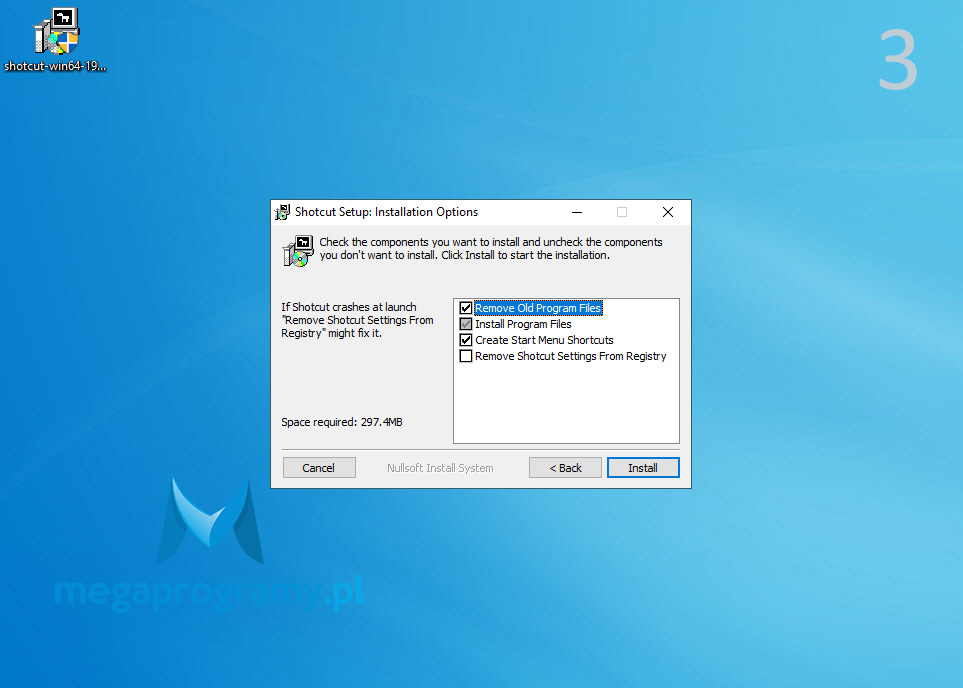Viewport: 963px width, 688px height.
Task: Minimize the Shotcut Setup window
Action: tap(577, 212)
